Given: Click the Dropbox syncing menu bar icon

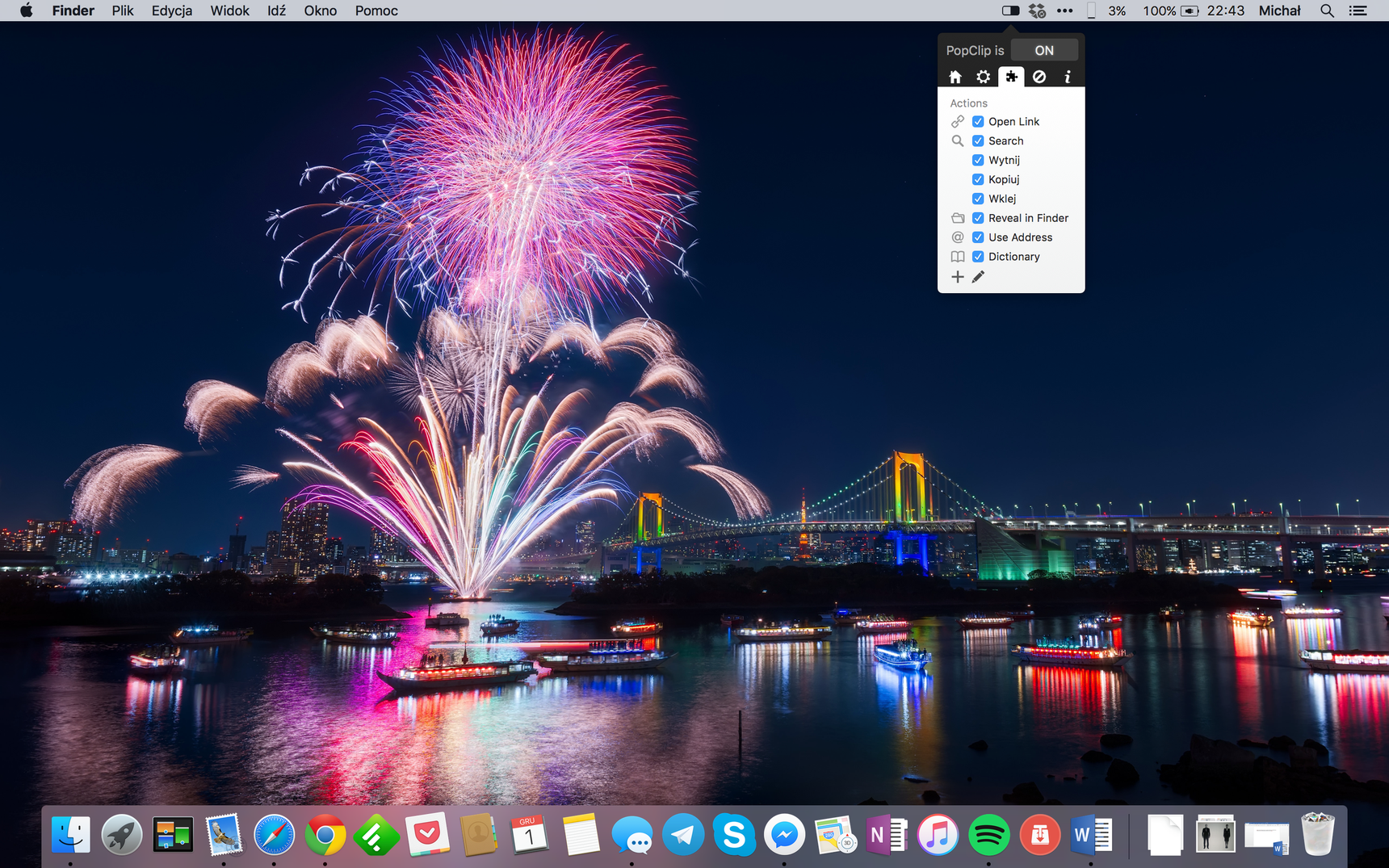Looking at the screenshot, I should point(1037,10).
